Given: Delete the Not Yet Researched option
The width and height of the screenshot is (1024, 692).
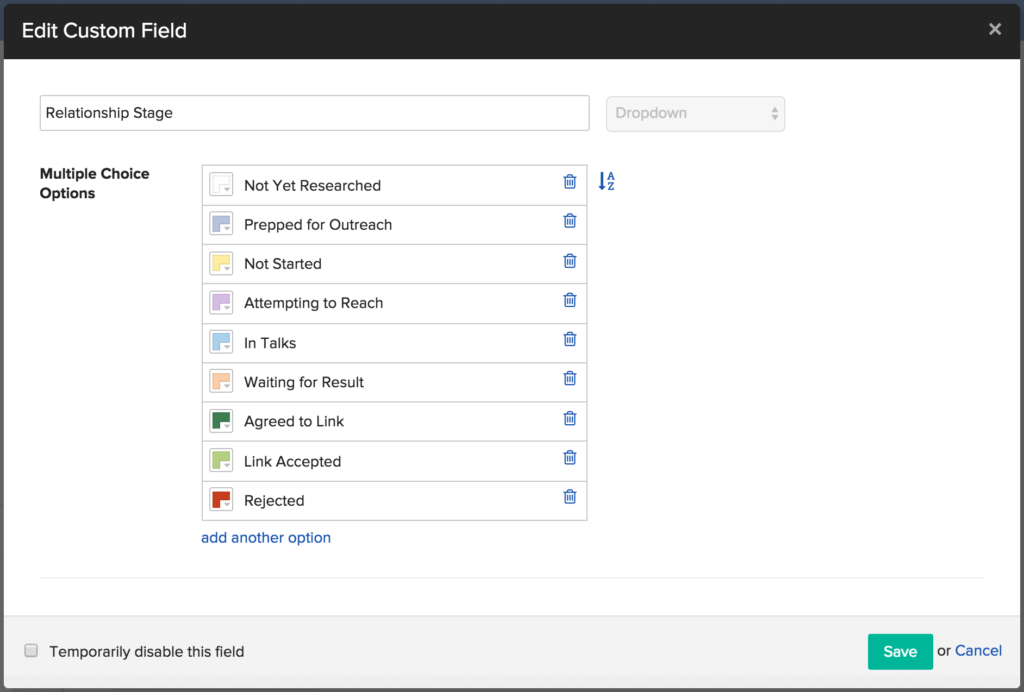Looking at the screenshot, I should (x=570, y=182).
